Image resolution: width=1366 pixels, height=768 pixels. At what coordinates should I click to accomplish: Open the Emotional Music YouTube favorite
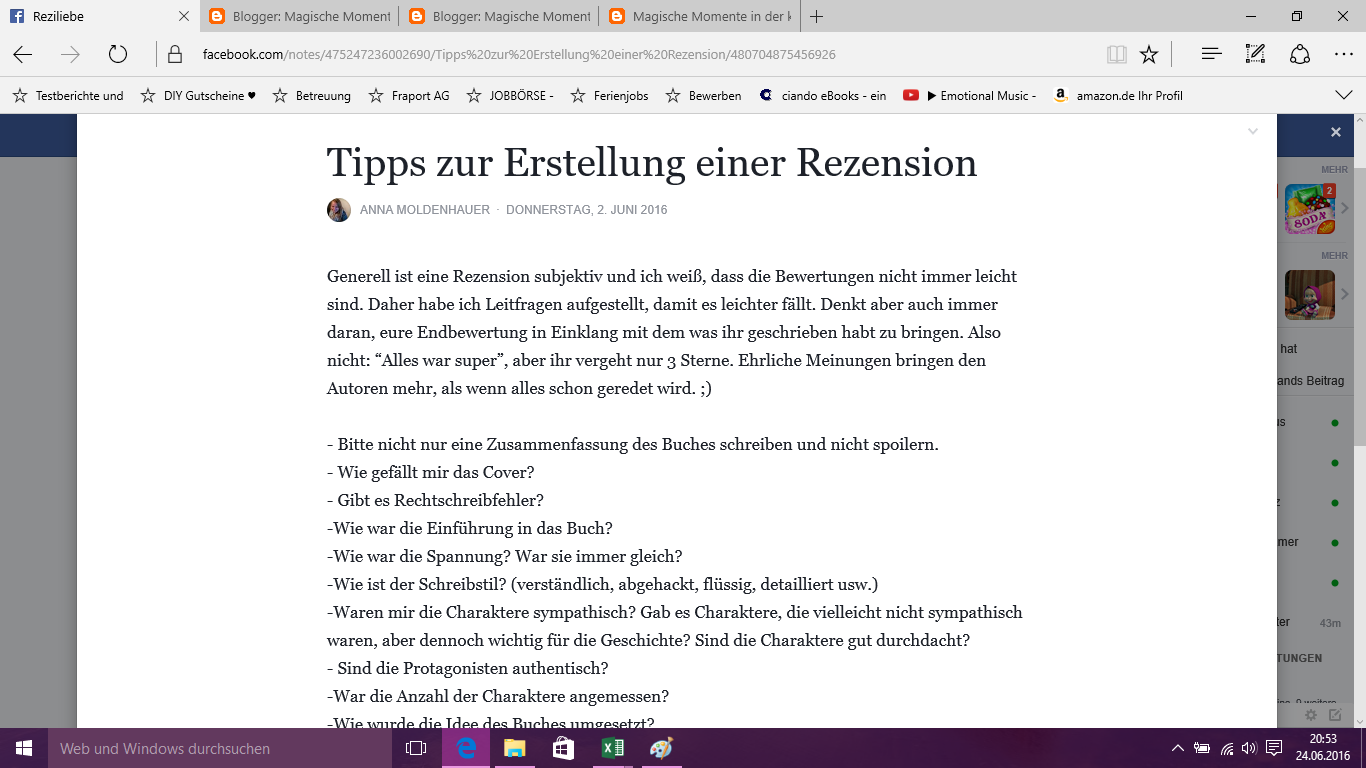(970, 96)
